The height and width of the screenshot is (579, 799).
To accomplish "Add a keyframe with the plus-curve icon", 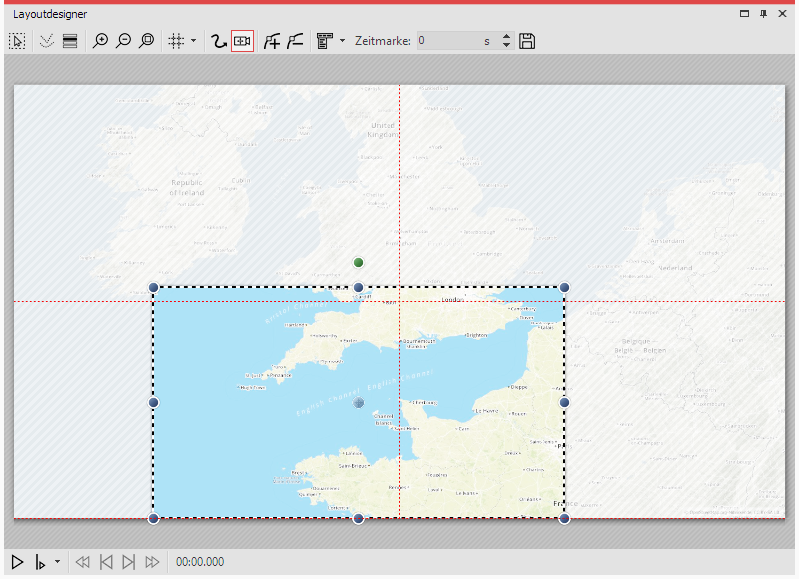I will 271,41.
